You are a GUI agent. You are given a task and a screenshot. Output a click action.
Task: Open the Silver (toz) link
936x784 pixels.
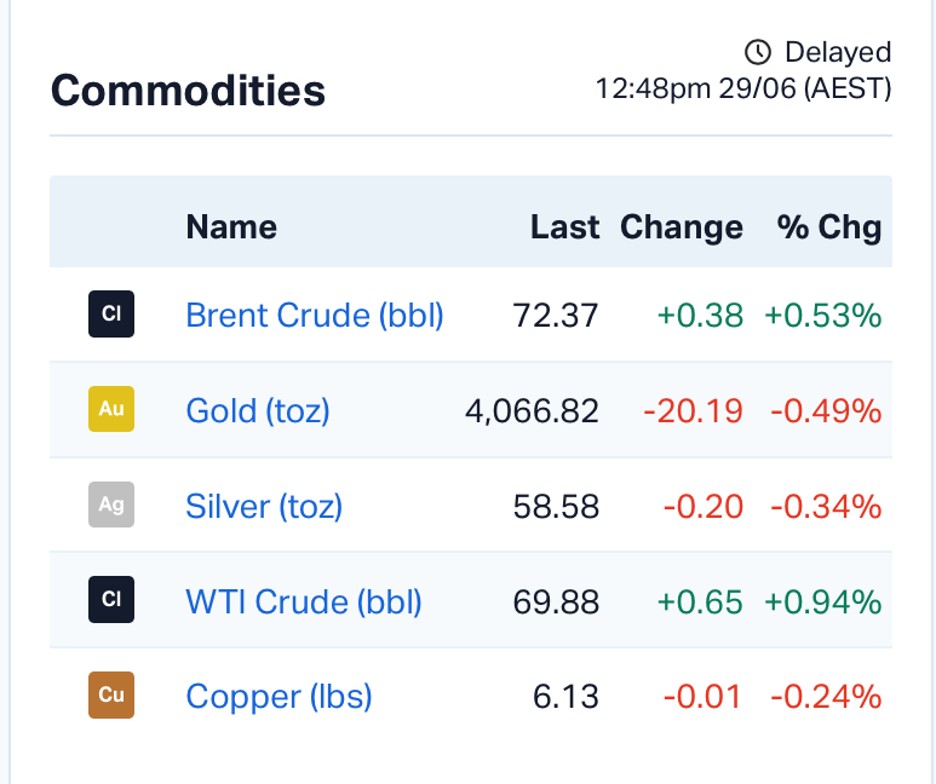[264, 506]
